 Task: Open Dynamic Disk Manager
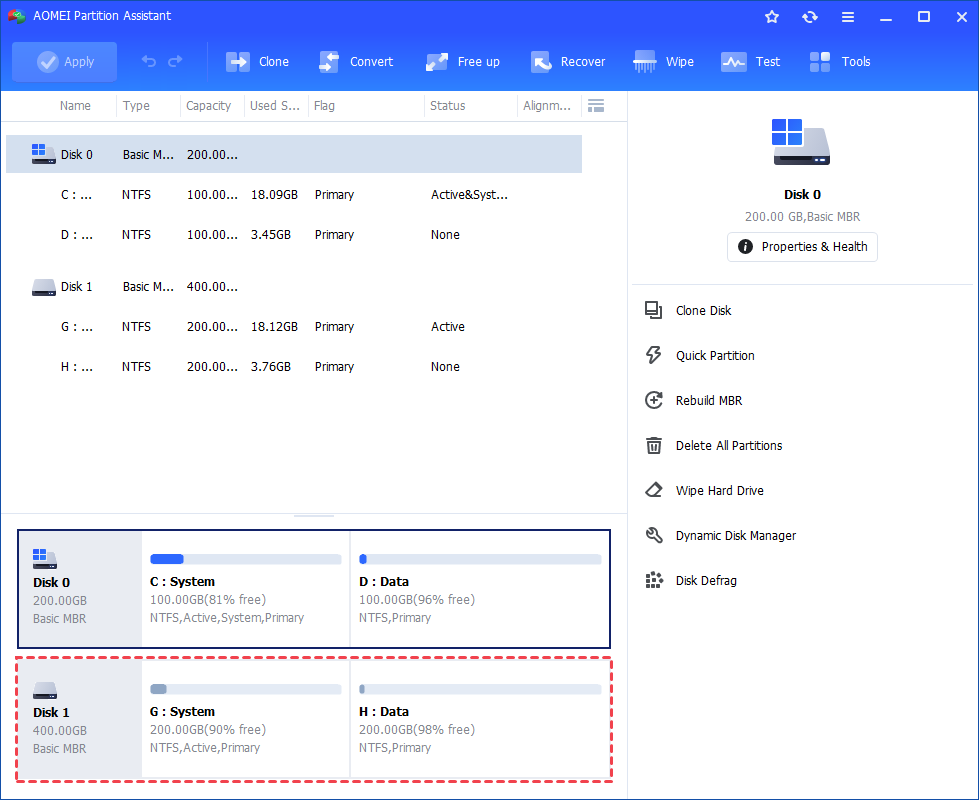click(x=735, y=535)
